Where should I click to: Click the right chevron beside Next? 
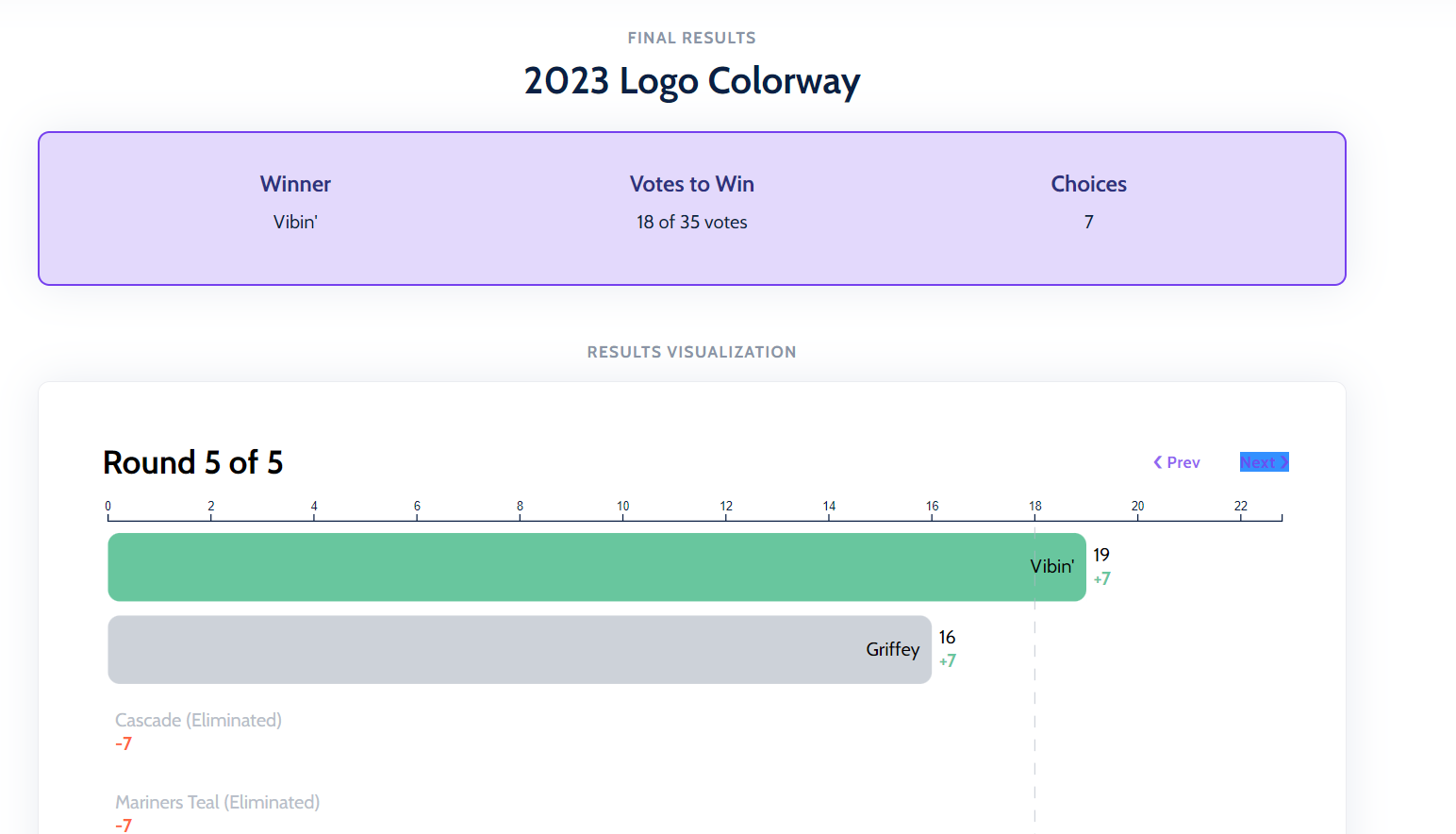pos(1283,462)
